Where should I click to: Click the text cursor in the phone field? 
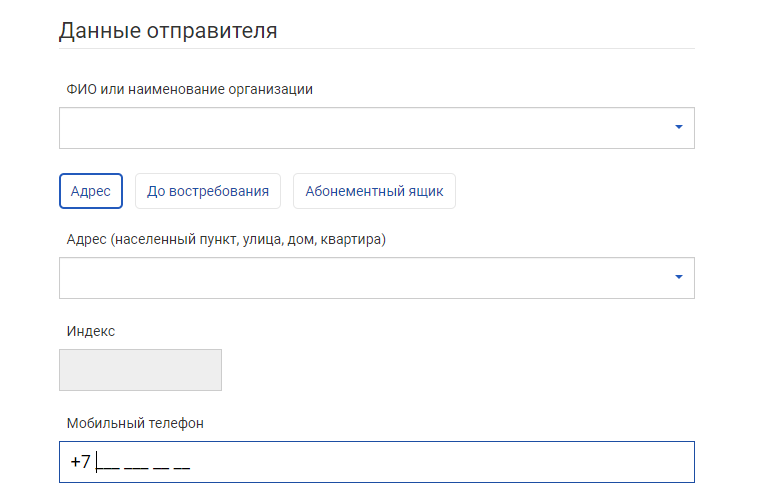[97, 462]
